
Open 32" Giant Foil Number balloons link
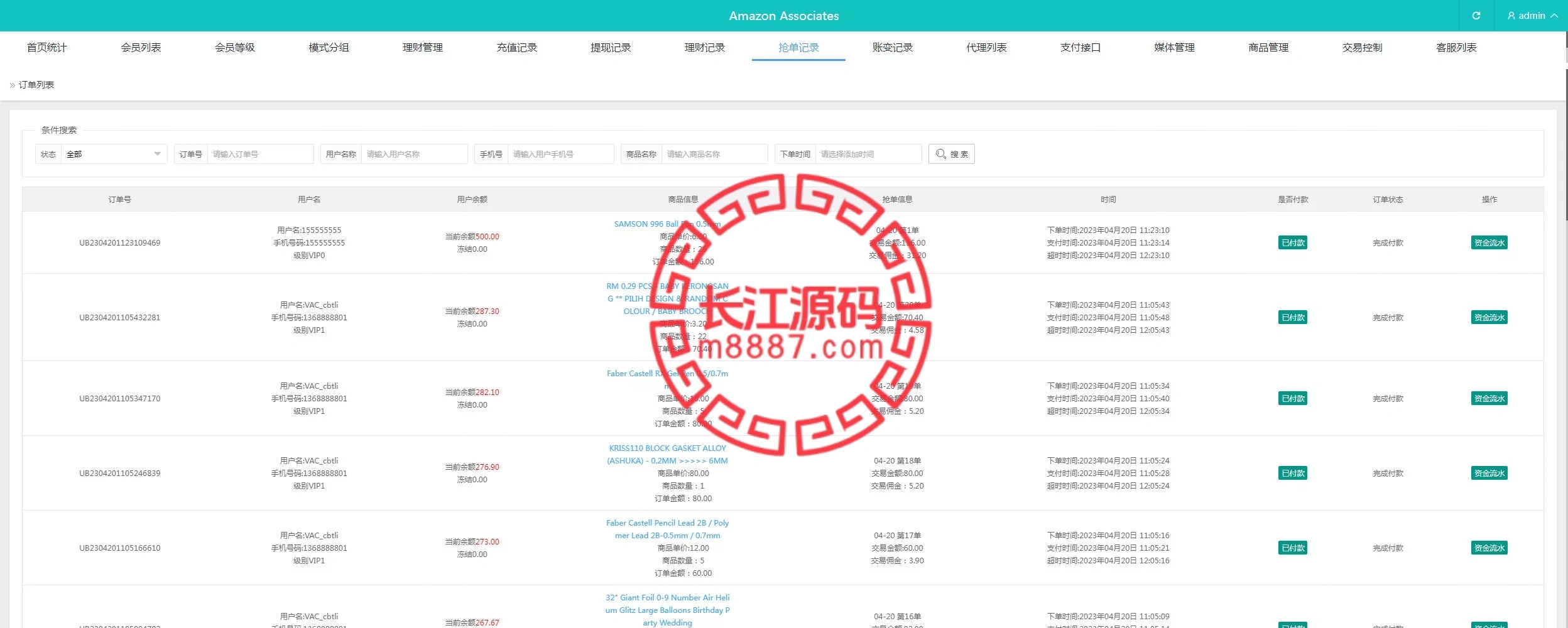click(667, 610)
